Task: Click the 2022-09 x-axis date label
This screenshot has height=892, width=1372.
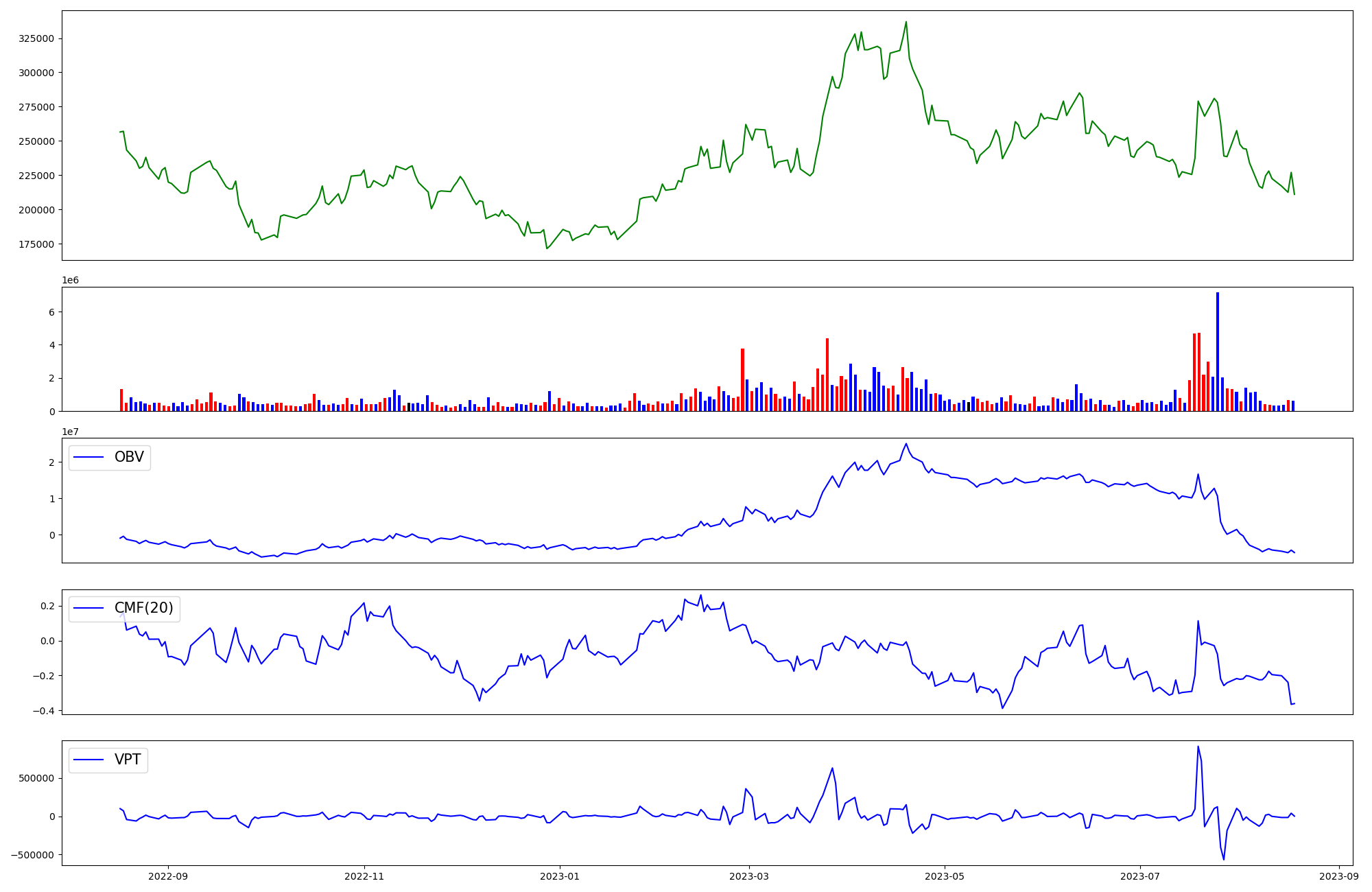Action: [x=168, y=876]
